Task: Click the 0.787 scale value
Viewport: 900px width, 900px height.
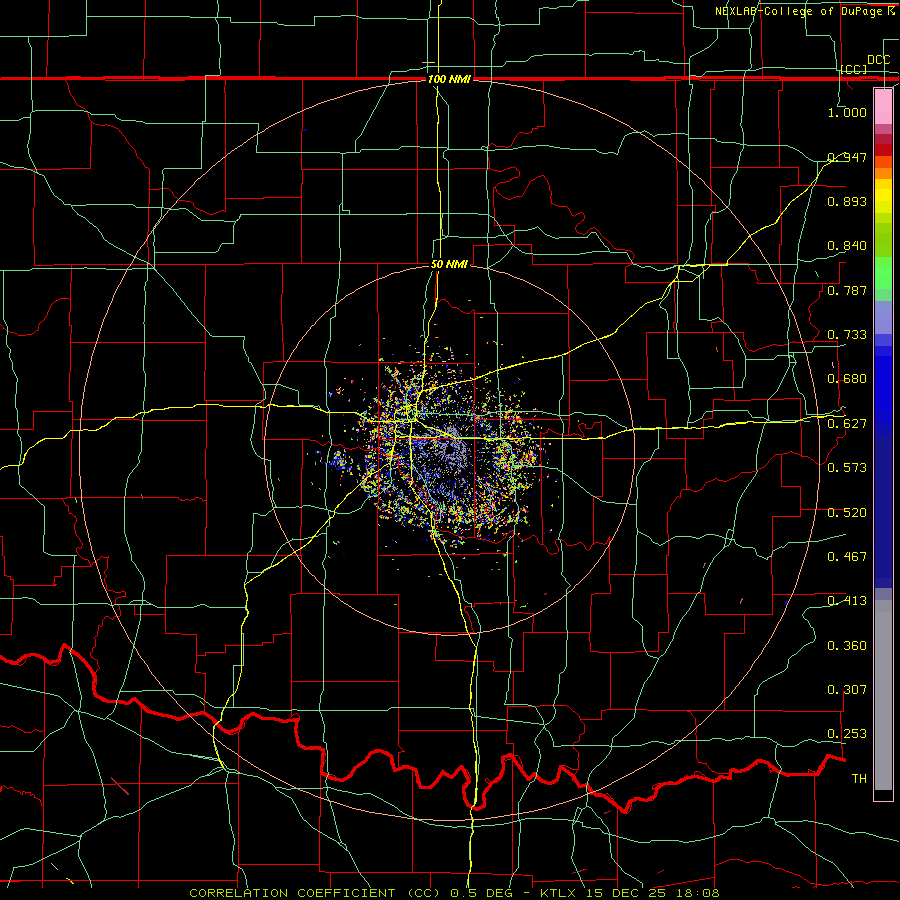Action: coord(847,290)
